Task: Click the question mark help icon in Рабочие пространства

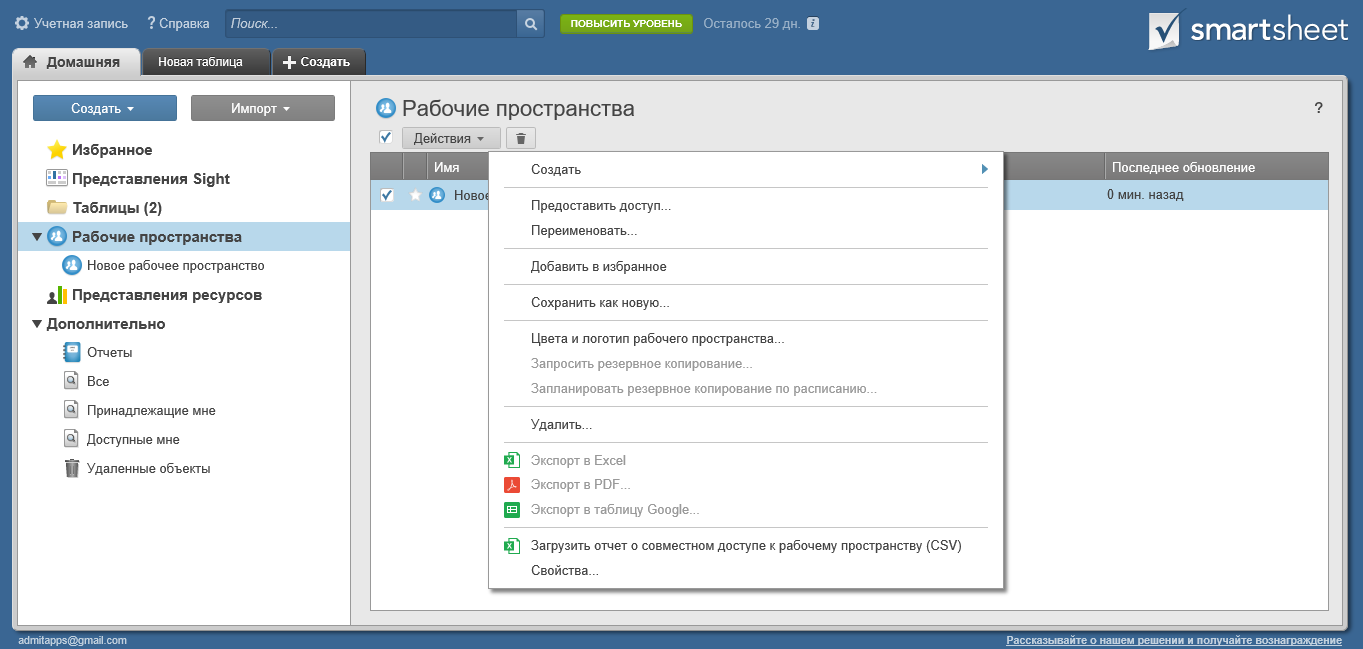Action: click(x=1317, y=108)
